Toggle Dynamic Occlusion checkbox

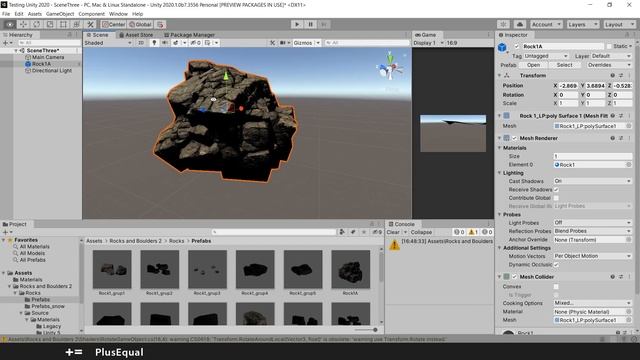556,264
